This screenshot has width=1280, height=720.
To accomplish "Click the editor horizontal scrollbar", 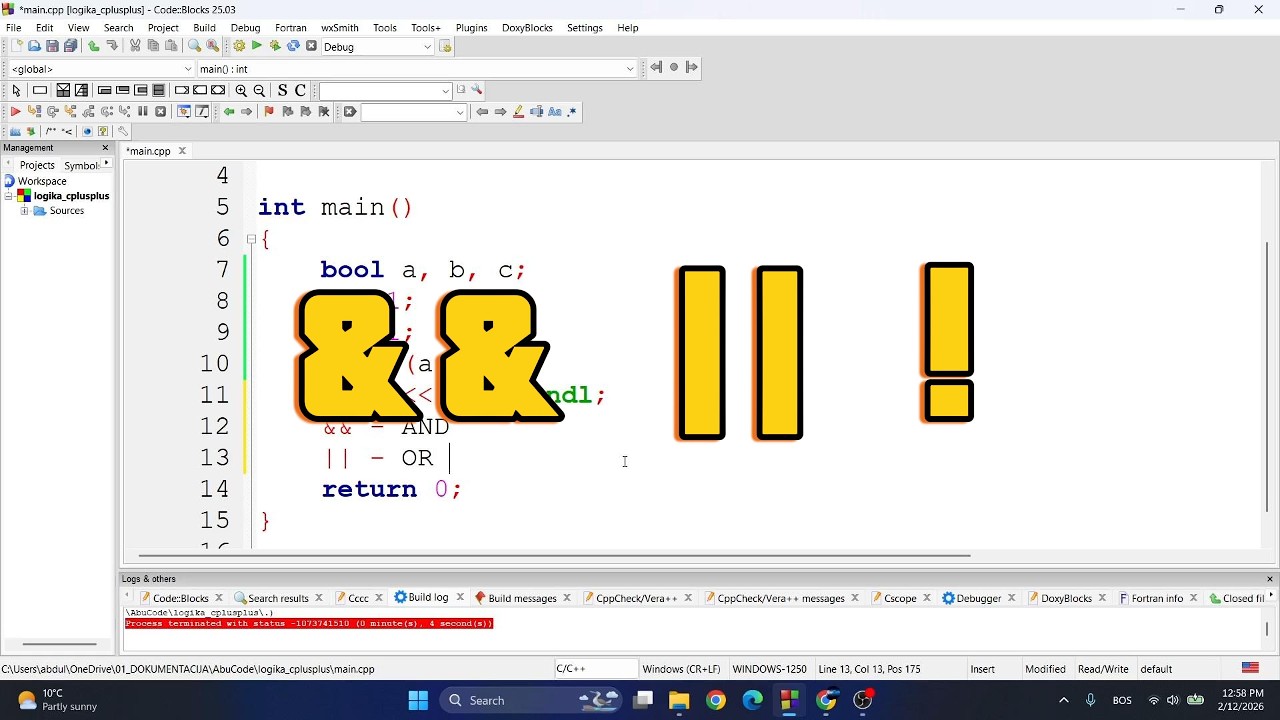I will point(554,555).
